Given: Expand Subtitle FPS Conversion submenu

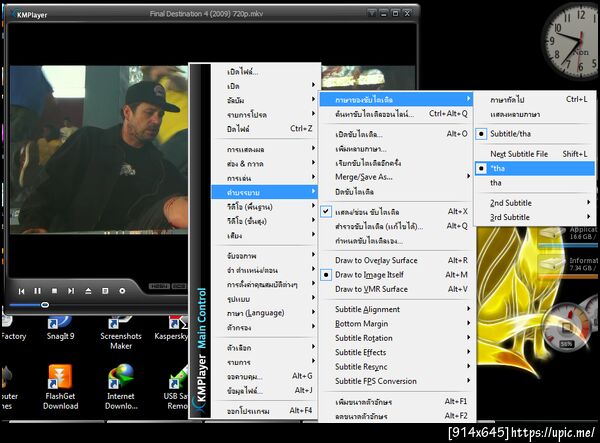Looking at the screenshot, I should [396, 381].
